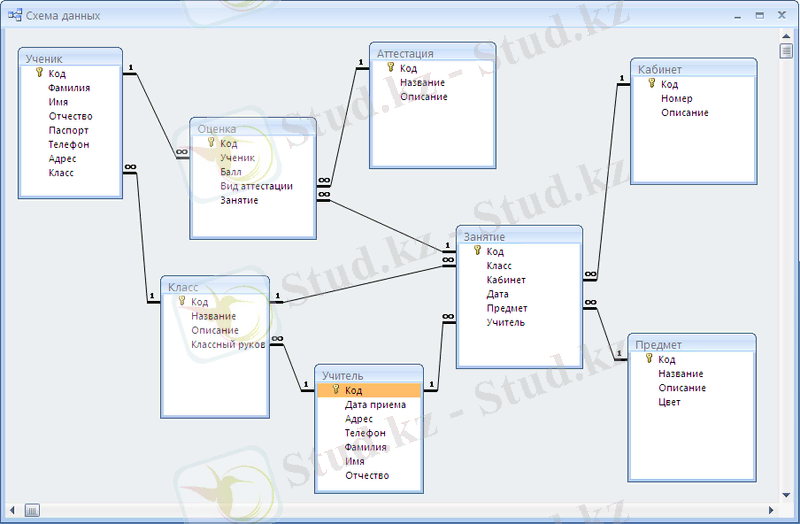The height and width of the screenshot is (524, 800).
Task: Click the key icon in Класс table
Action: pos(182,301)
